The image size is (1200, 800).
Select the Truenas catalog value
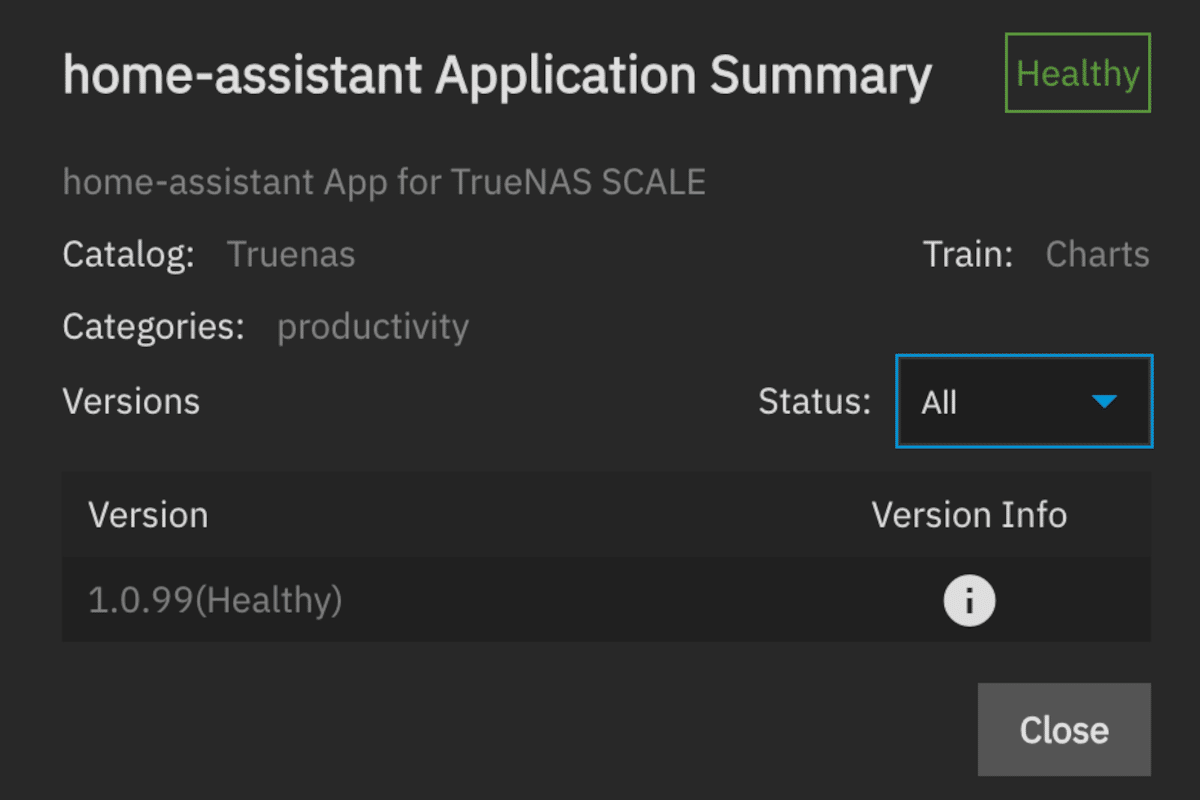click(291, 254)
